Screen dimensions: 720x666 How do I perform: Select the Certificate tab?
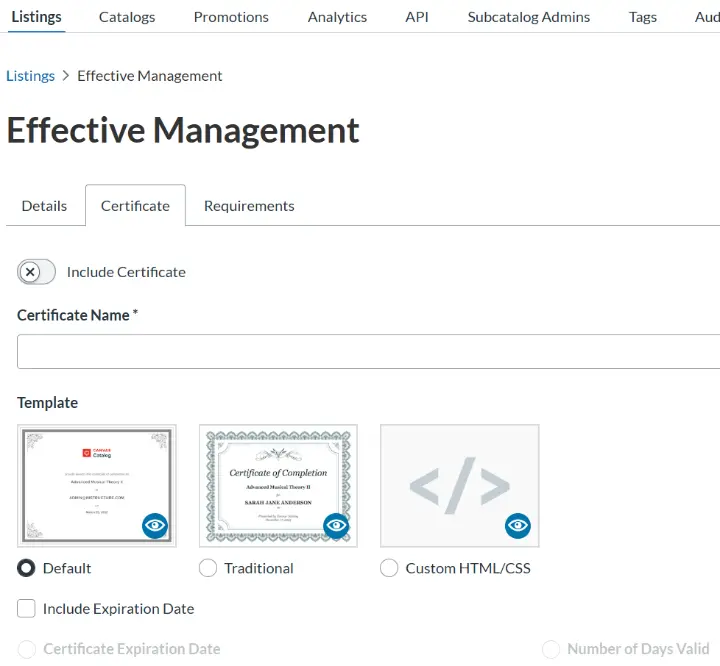click(x=135, y=206)
